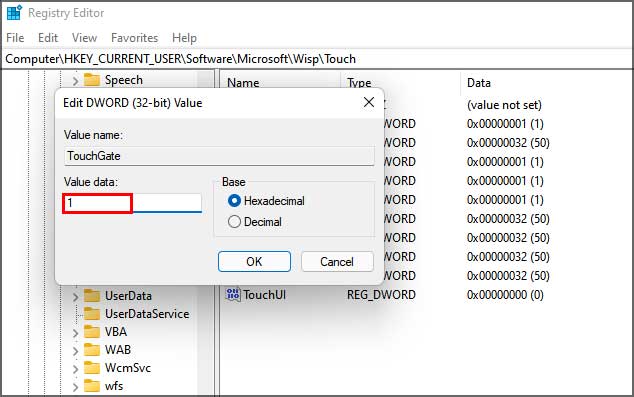Click the REG_DWORD type of TouchUI

(381, 295)
